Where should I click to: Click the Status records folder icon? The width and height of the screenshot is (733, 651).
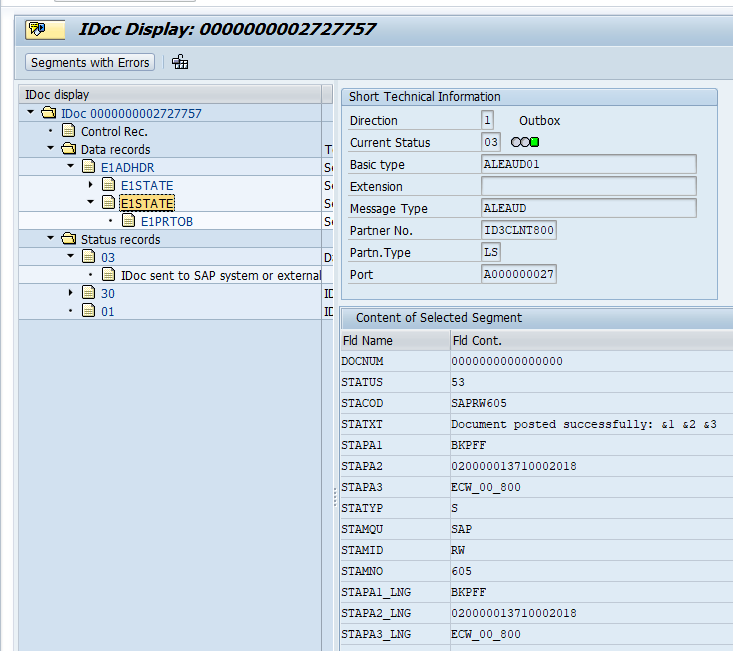pos(69,239)
